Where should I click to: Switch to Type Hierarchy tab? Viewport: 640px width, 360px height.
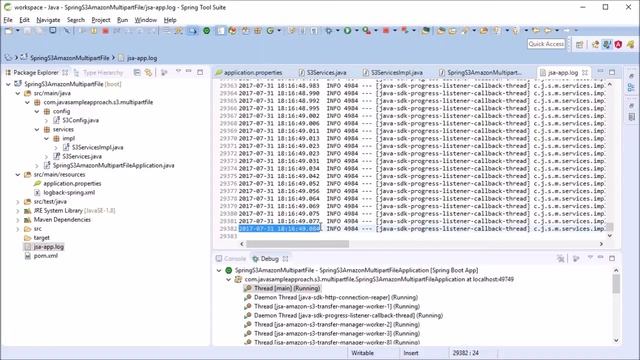click(98, 72)
